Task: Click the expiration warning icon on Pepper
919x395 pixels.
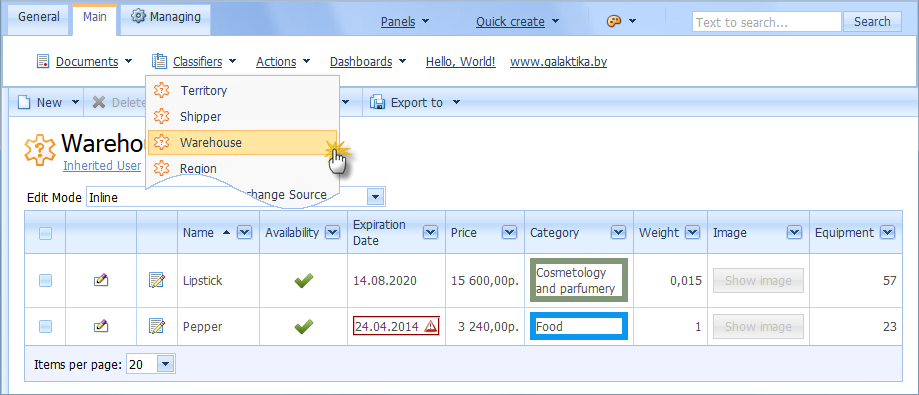Action: click(x=430, y=326)
